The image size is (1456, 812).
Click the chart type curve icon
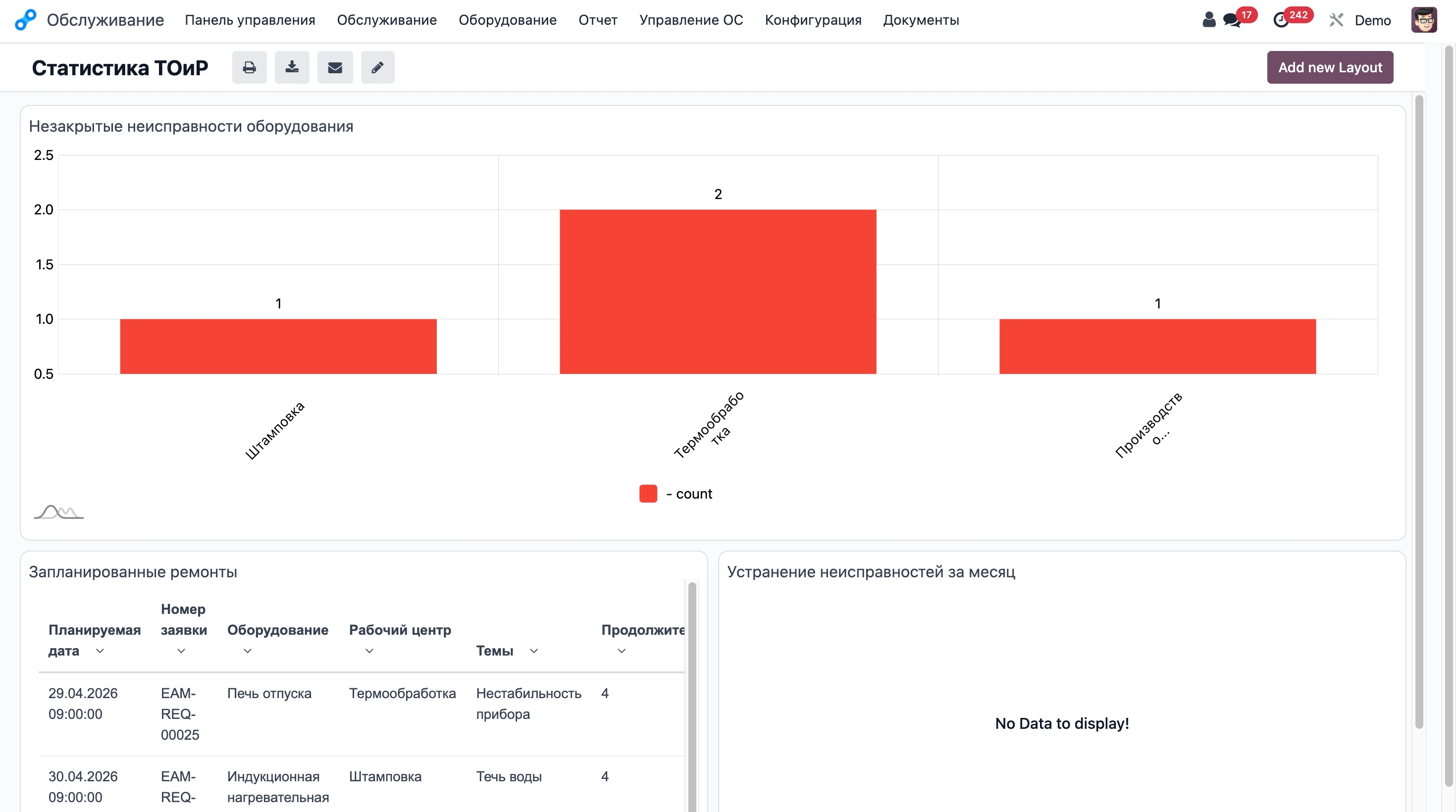(x=59, y=512)
